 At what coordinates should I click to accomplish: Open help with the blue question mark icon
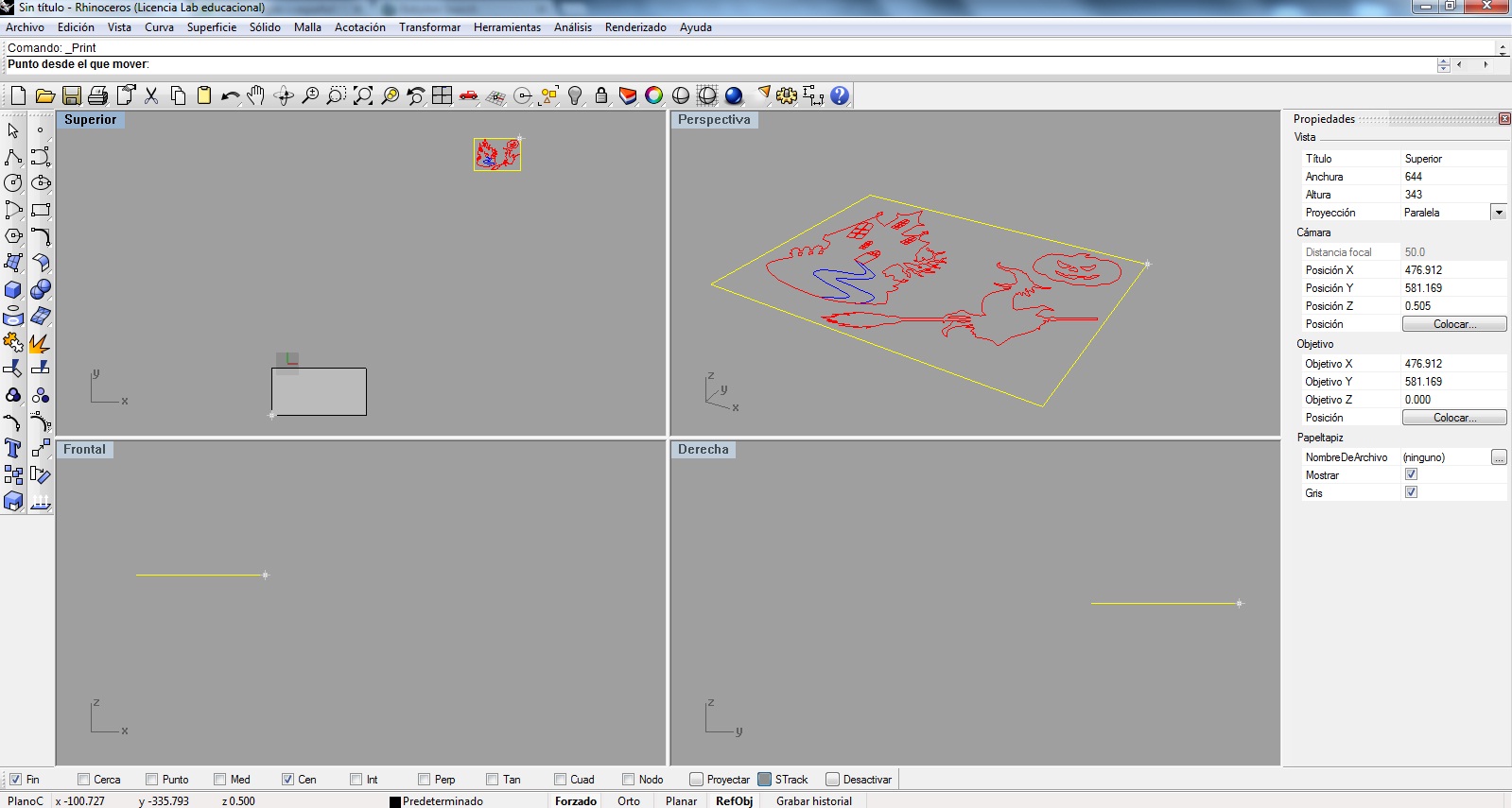pos(840,95)
